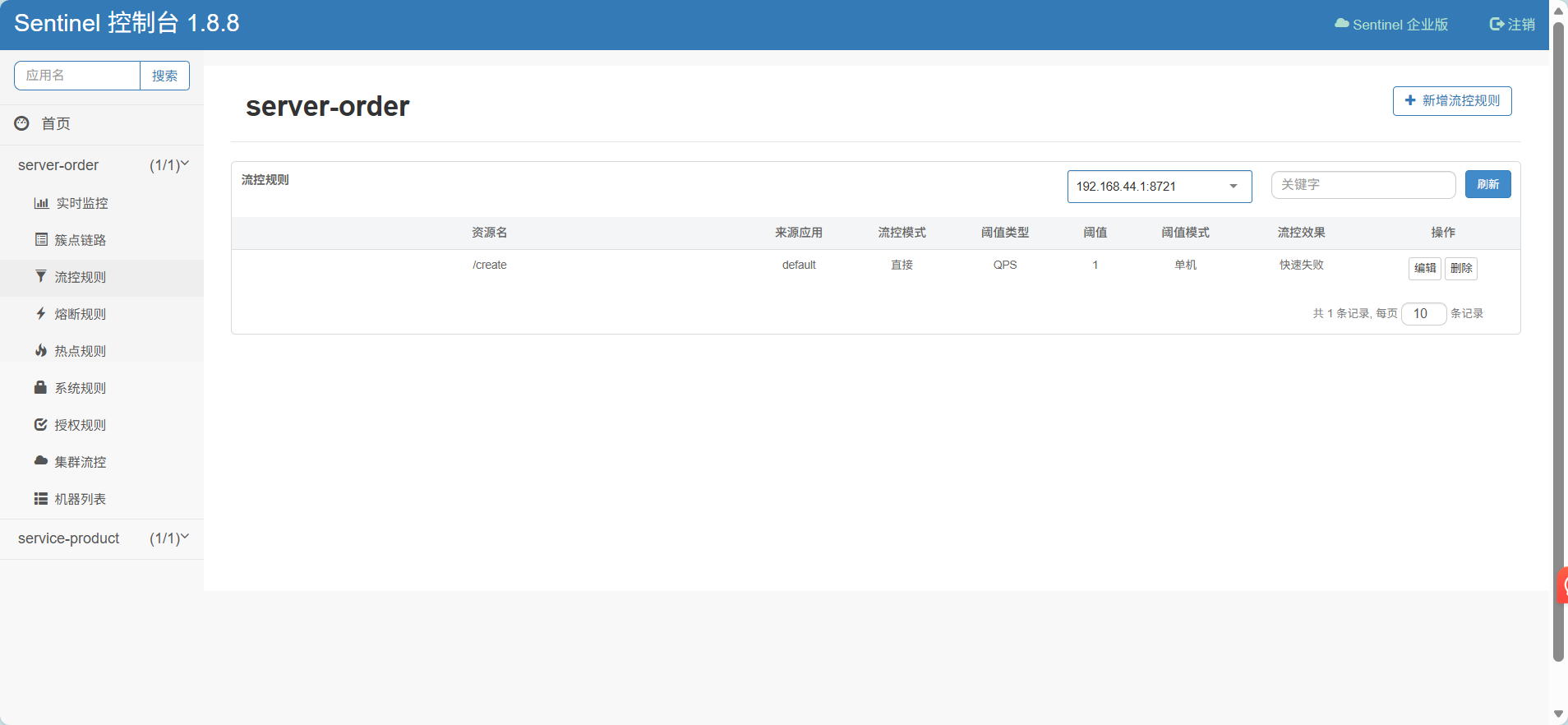This screenshot has width=1568, height=725.
Task: Open the machine IP 192.168.44.1:8721 dropdown
Action: [1160, 187]
